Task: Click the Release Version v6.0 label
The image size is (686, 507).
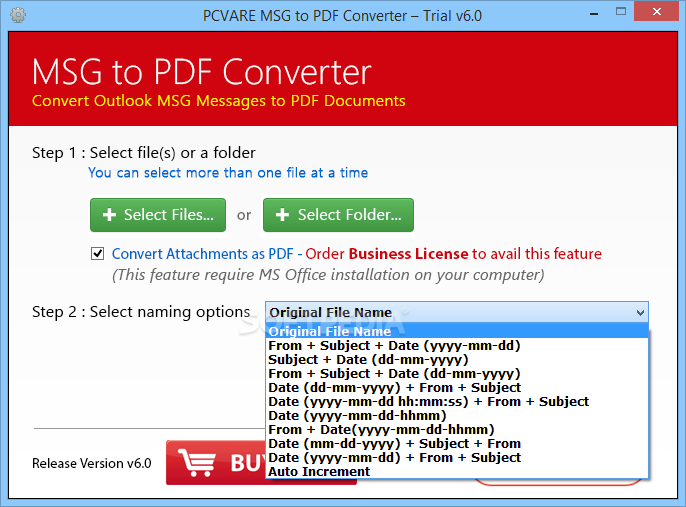Action: tap(91, 463)
